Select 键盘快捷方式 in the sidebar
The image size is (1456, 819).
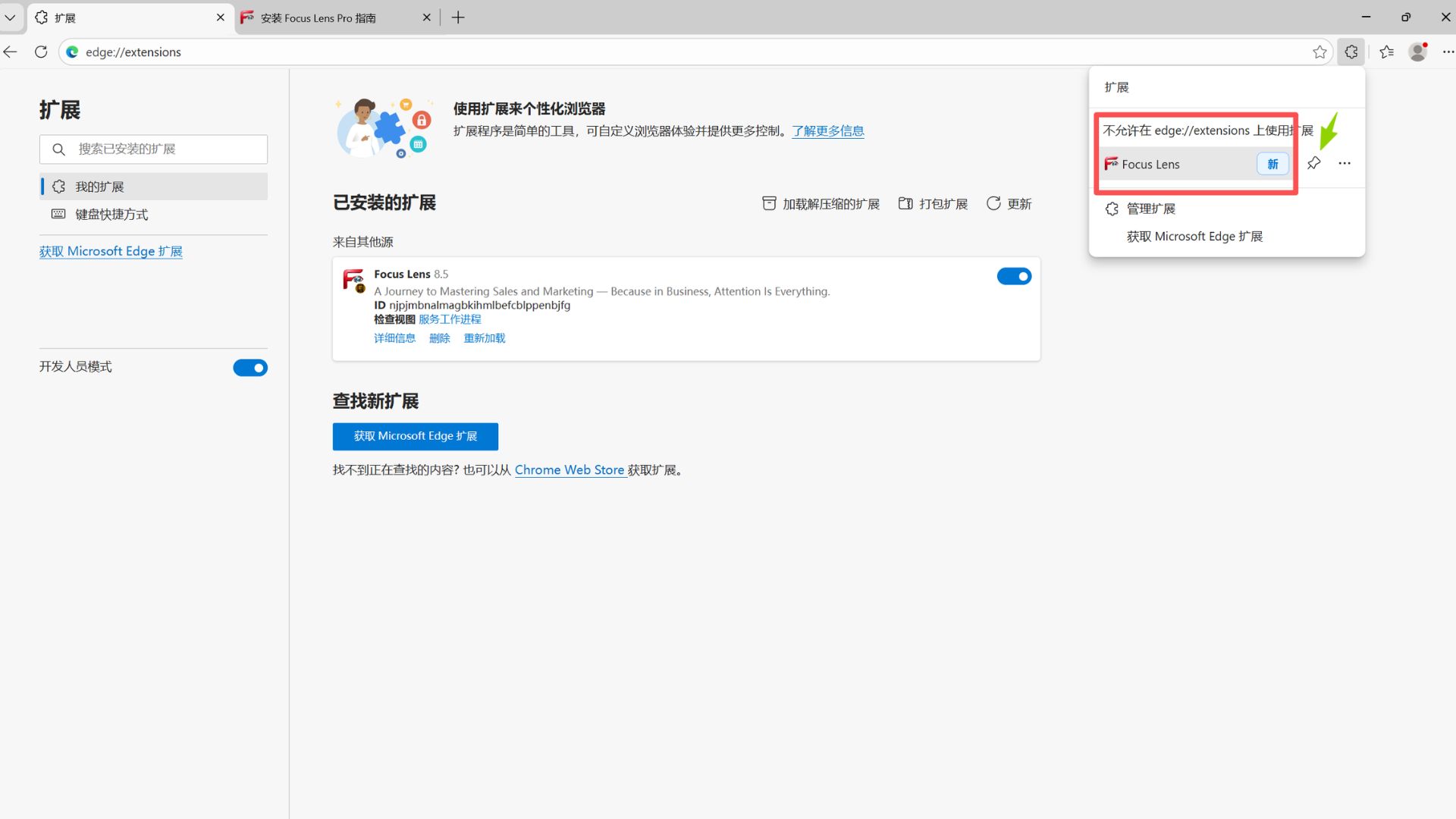[x=111, y=215]
